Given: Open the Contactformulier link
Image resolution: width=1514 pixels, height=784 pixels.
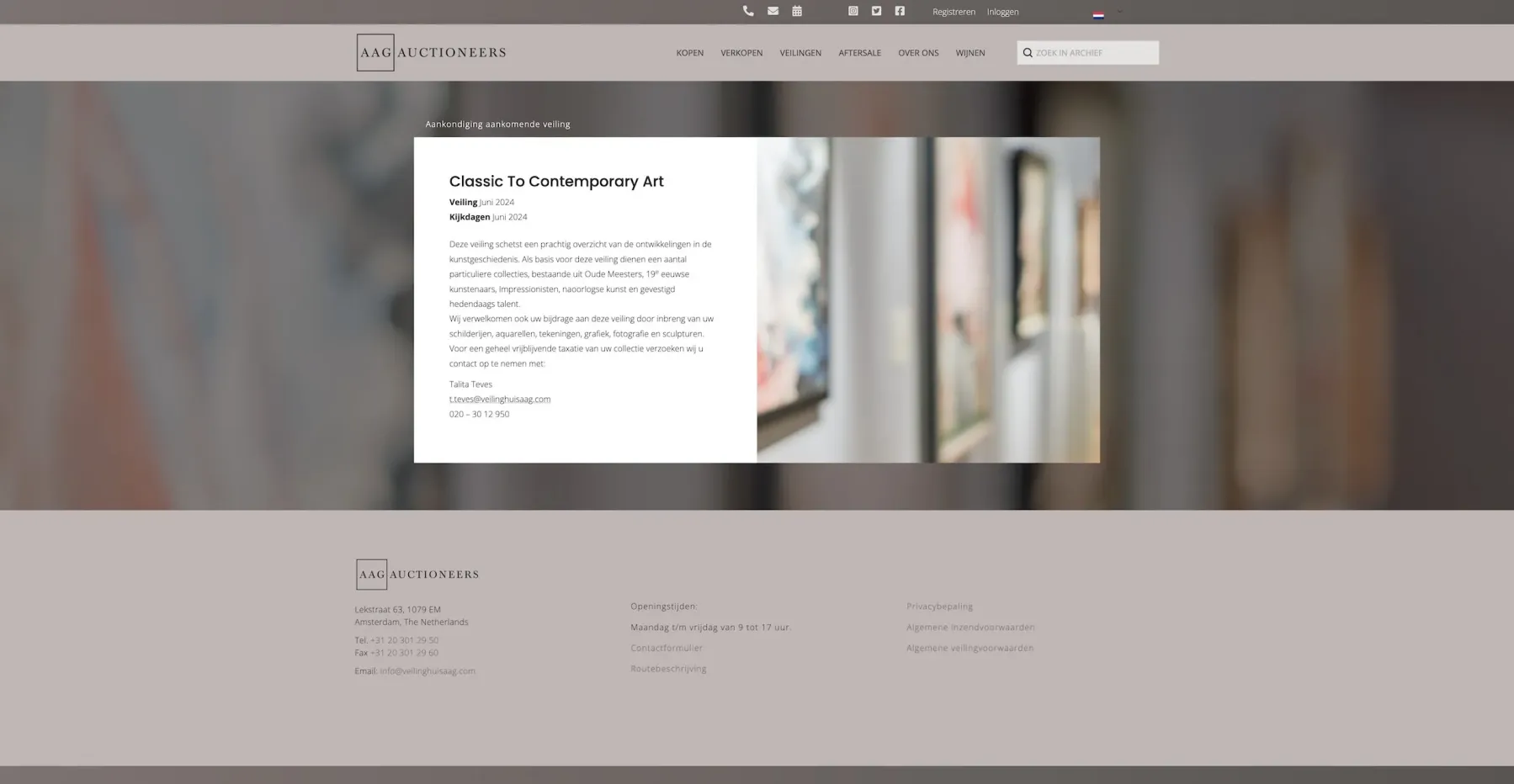Looking at the screenshot, I should 667,648.
